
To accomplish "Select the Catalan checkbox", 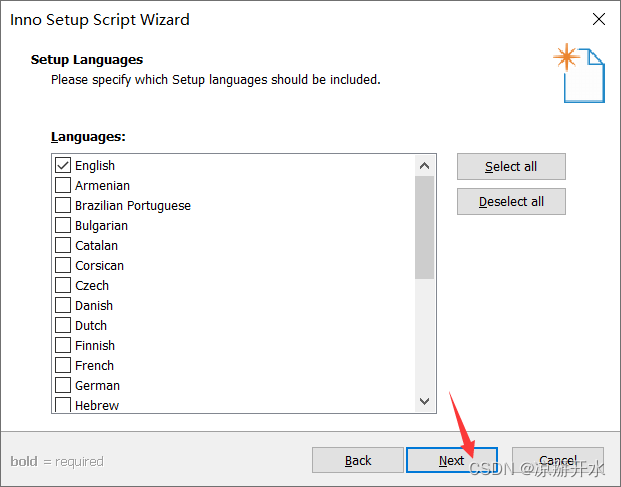I will 63,245.
